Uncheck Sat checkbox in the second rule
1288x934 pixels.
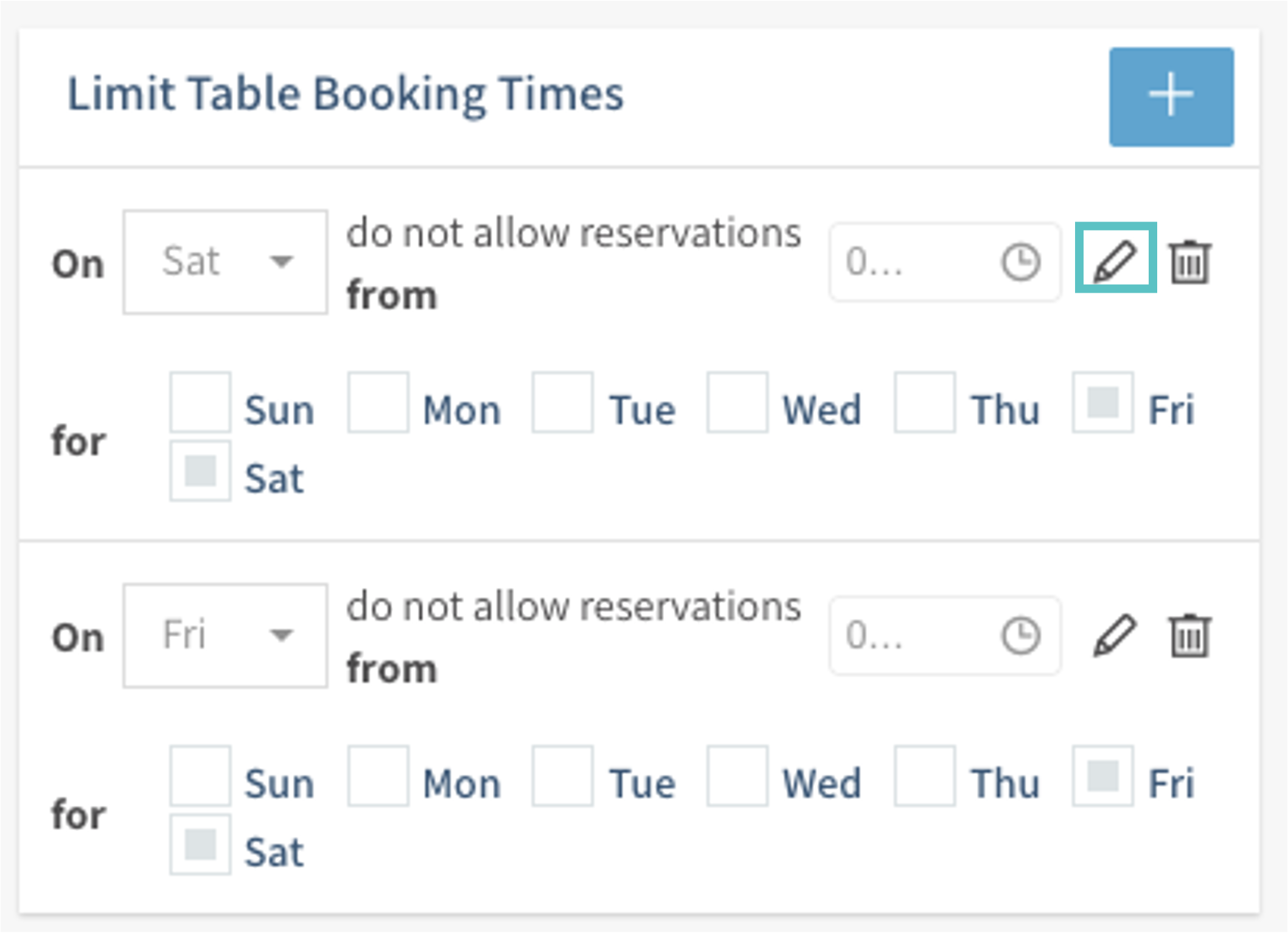[200, 845]
